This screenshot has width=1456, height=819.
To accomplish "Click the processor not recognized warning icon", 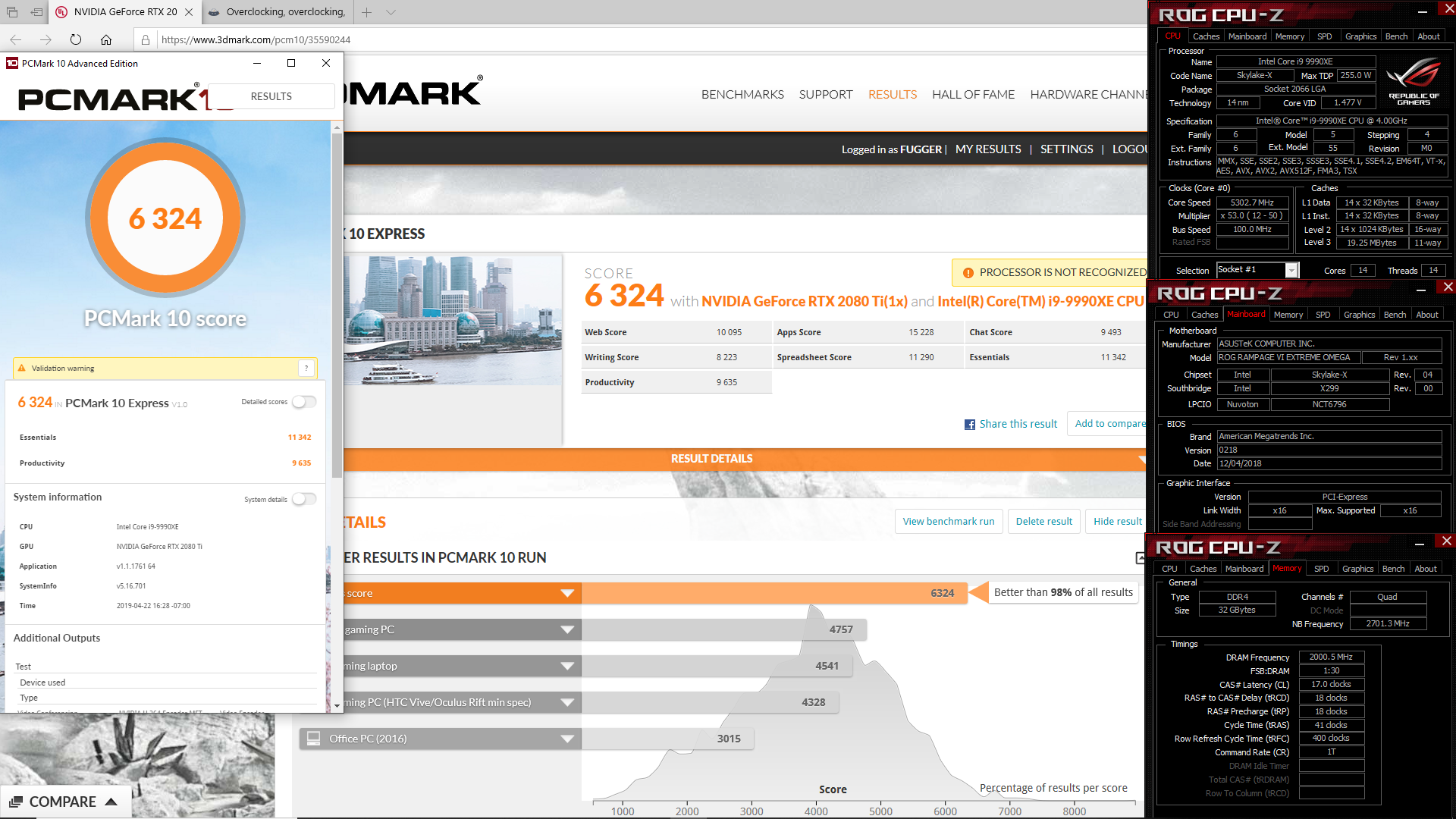I will coord(968,273).
